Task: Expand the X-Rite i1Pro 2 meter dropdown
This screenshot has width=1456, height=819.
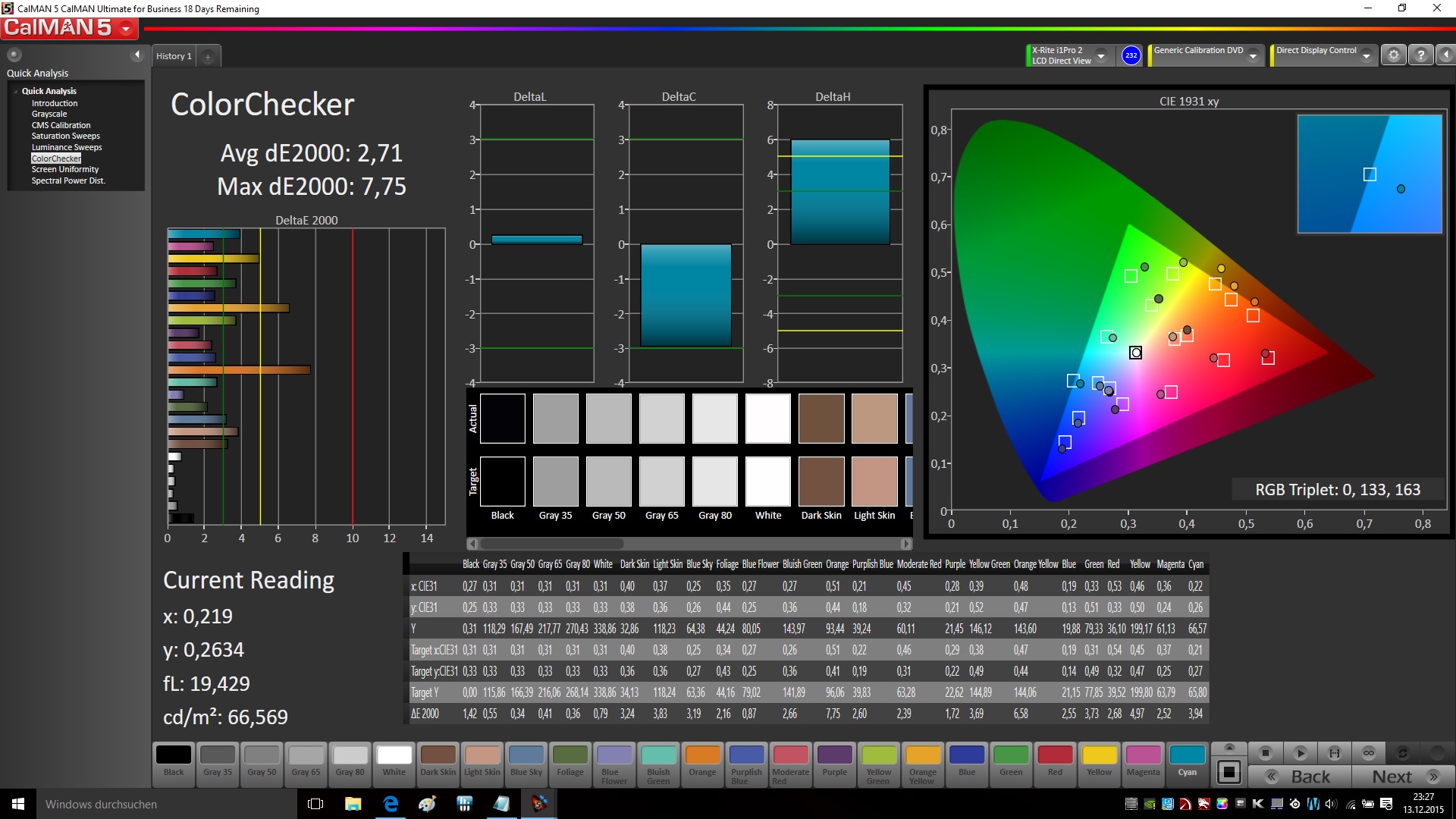Action: click(x=1101, y=56)
